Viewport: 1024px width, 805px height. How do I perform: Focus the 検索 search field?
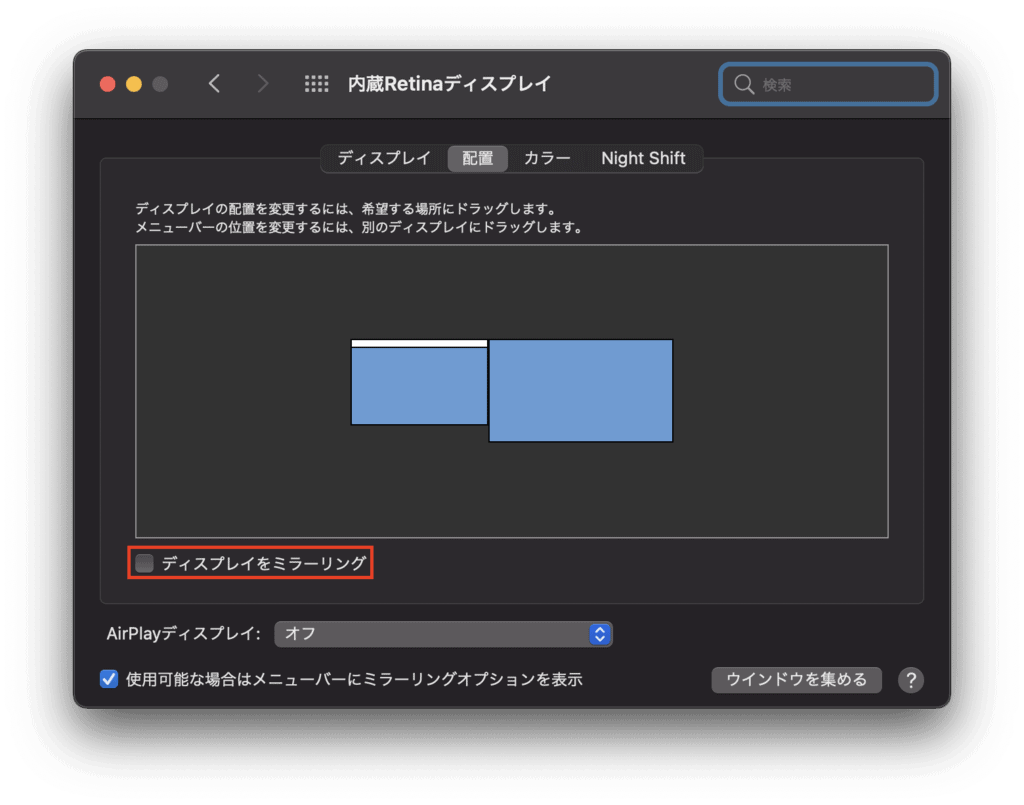[x=828, y=84]
